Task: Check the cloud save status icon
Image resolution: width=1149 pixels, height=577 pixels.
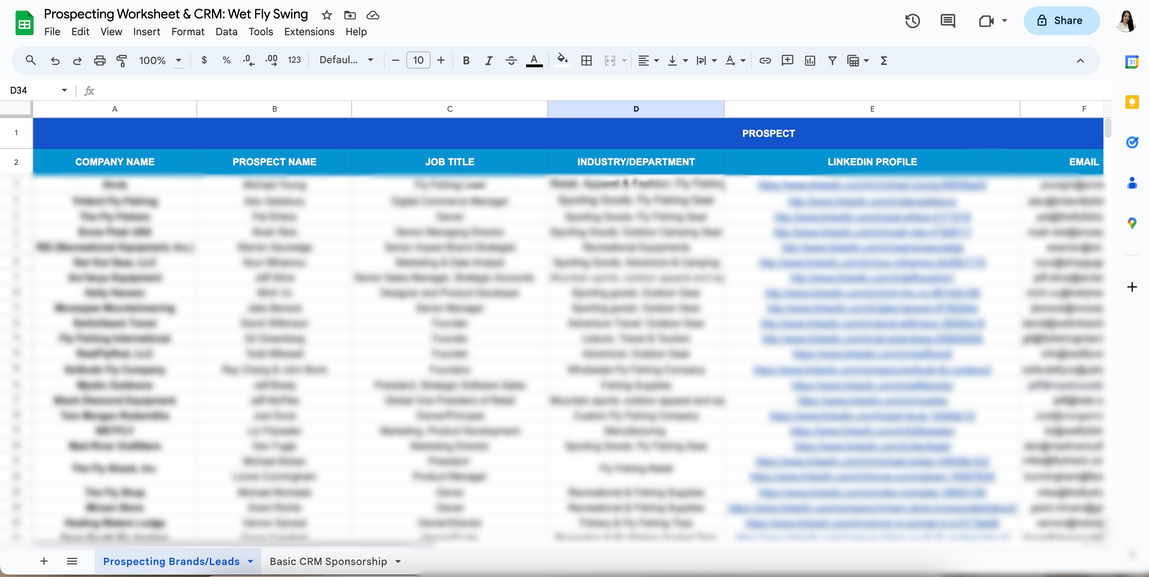Action: [372, 15]
